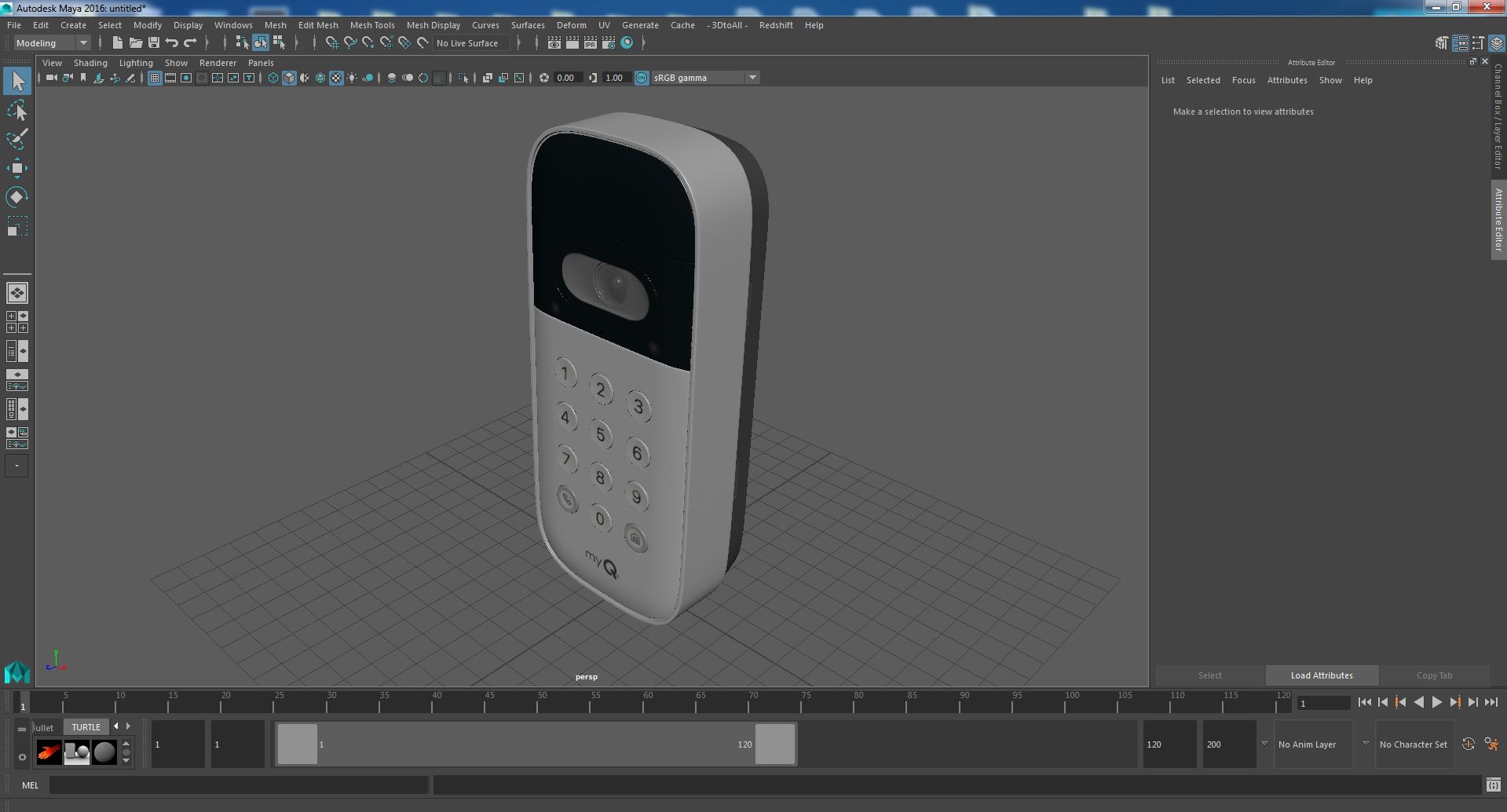Redo the action via toolbar arrow
Image resolution: width=1507 pixels, height=812 pixels.
[190, 43]
